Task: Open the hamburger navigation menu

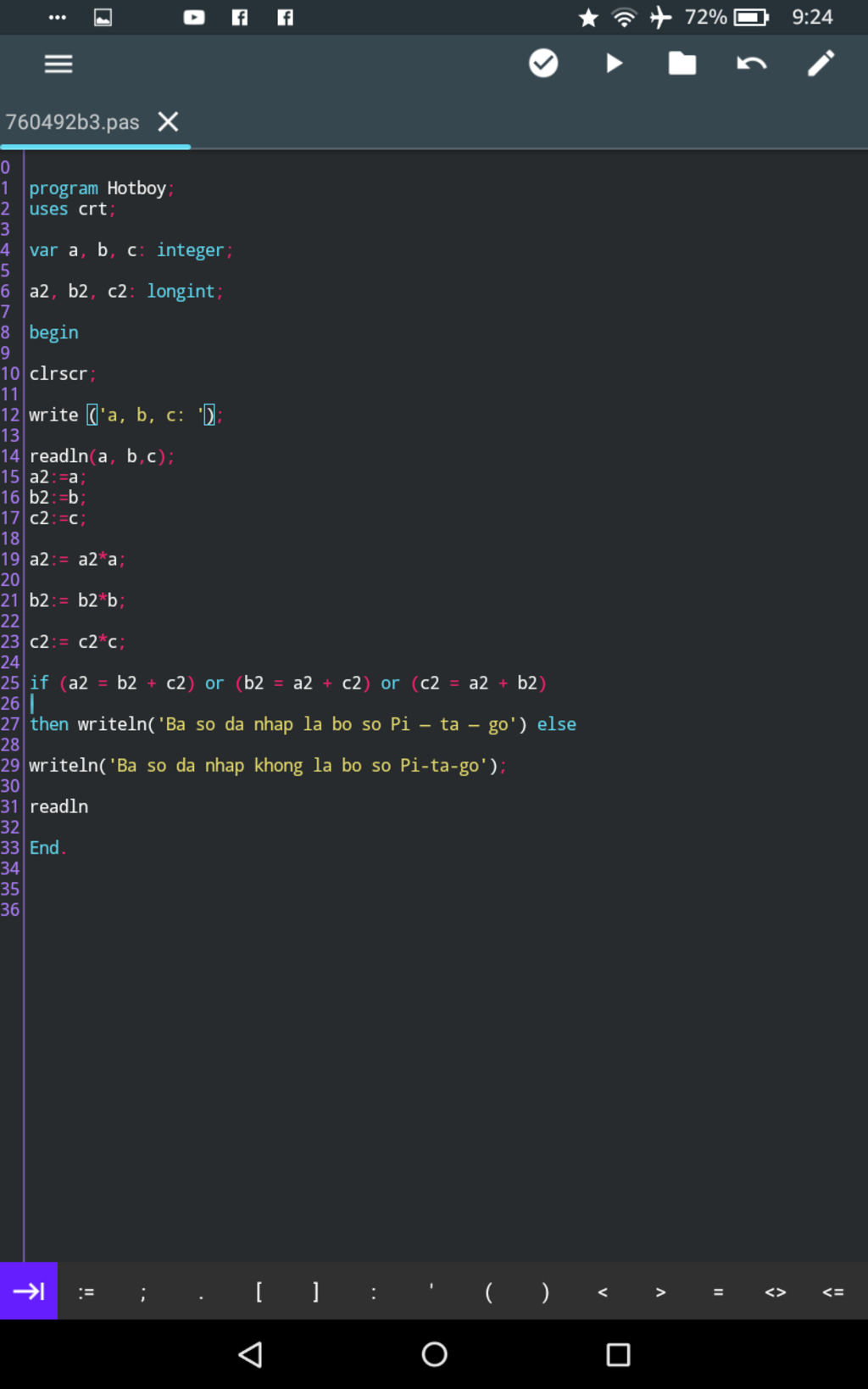Action: coord(58,64)
